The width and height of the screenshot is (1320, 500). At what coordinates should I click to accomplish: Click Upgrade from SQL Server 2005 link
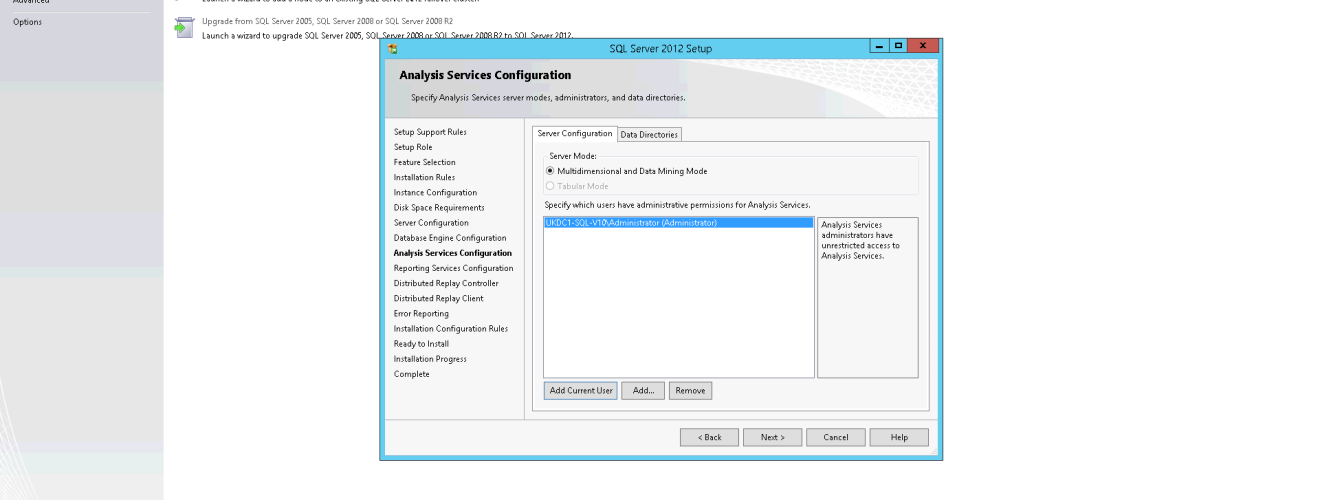[327, 20]
